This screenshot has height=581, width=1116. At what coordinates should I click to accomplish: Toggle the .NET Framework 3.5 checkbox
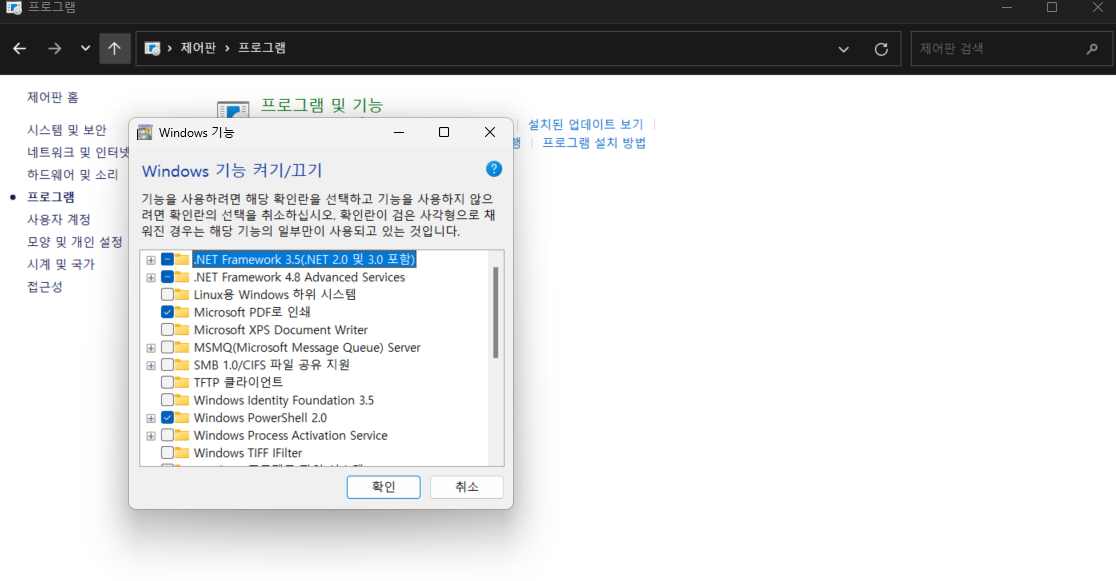click(167, 260)
